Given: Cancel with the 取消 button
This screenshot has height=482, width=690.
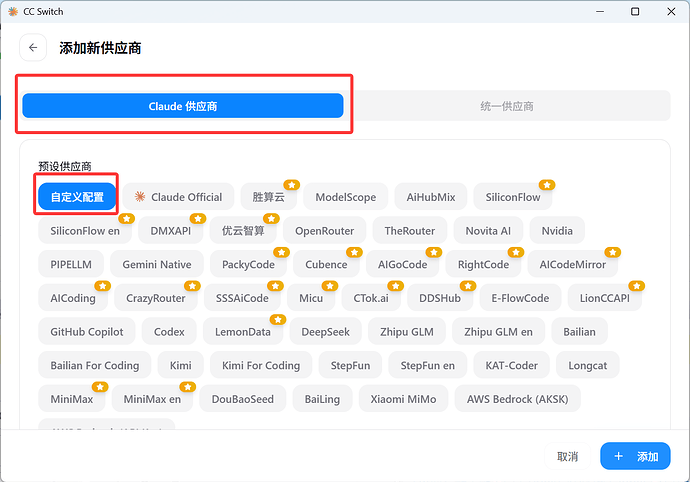Looking at the screenshot, I should click(x=567, y=456).
